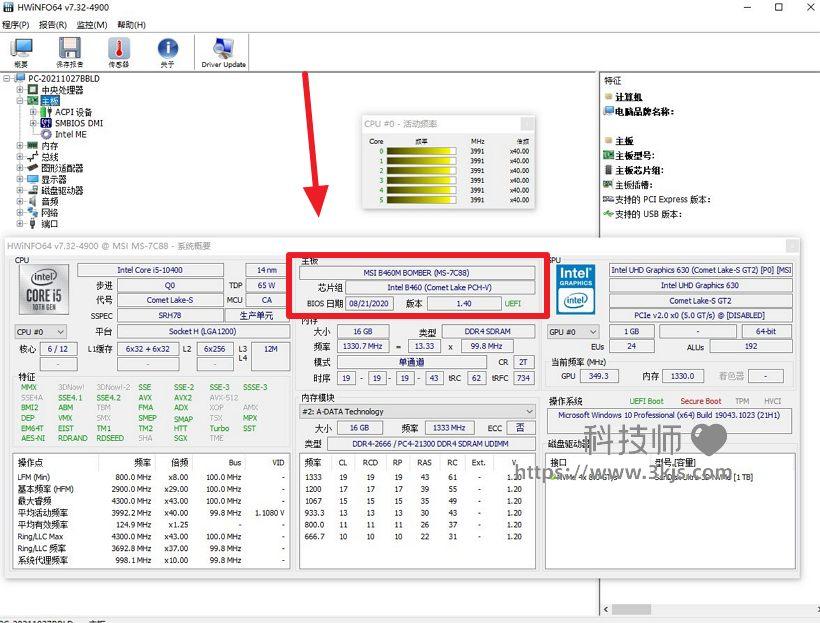This screenshot has height=623, width=820.
Task: Close the CPU #0 活动频率 window
Action: point(527,123)
